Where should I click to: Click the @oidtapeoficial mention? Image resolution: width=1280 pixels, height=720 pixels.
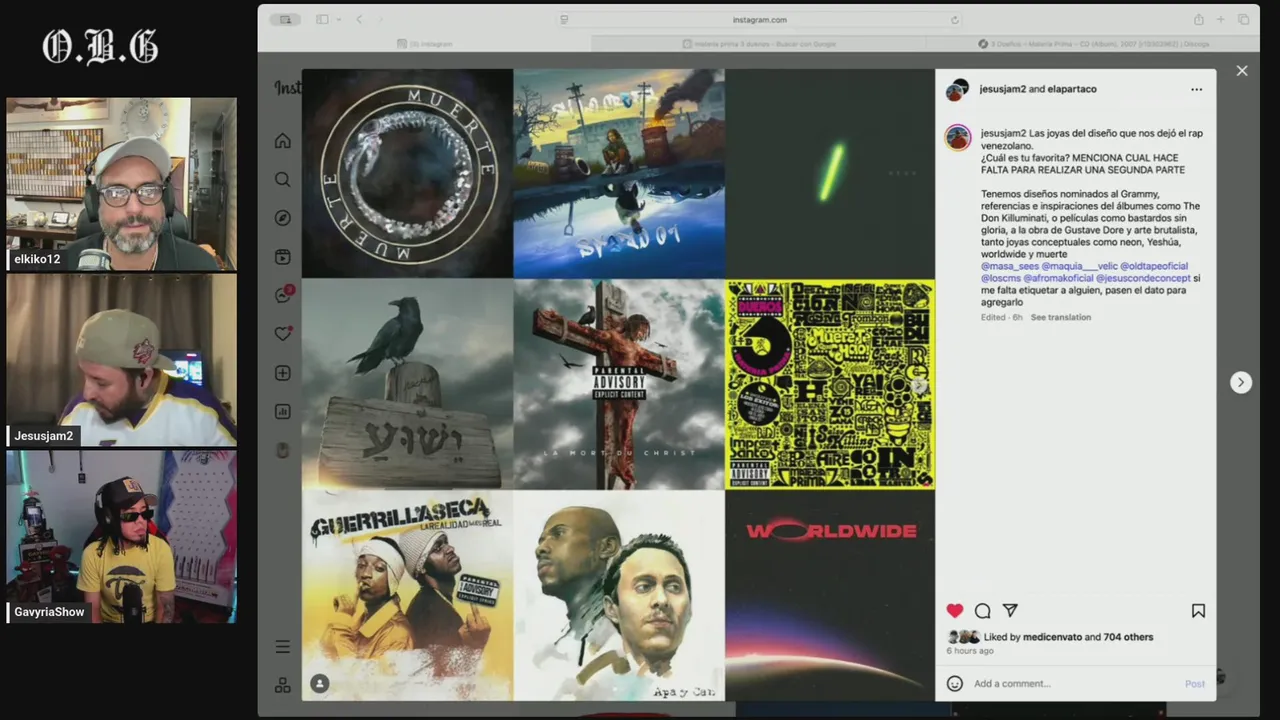point(1154,266)
